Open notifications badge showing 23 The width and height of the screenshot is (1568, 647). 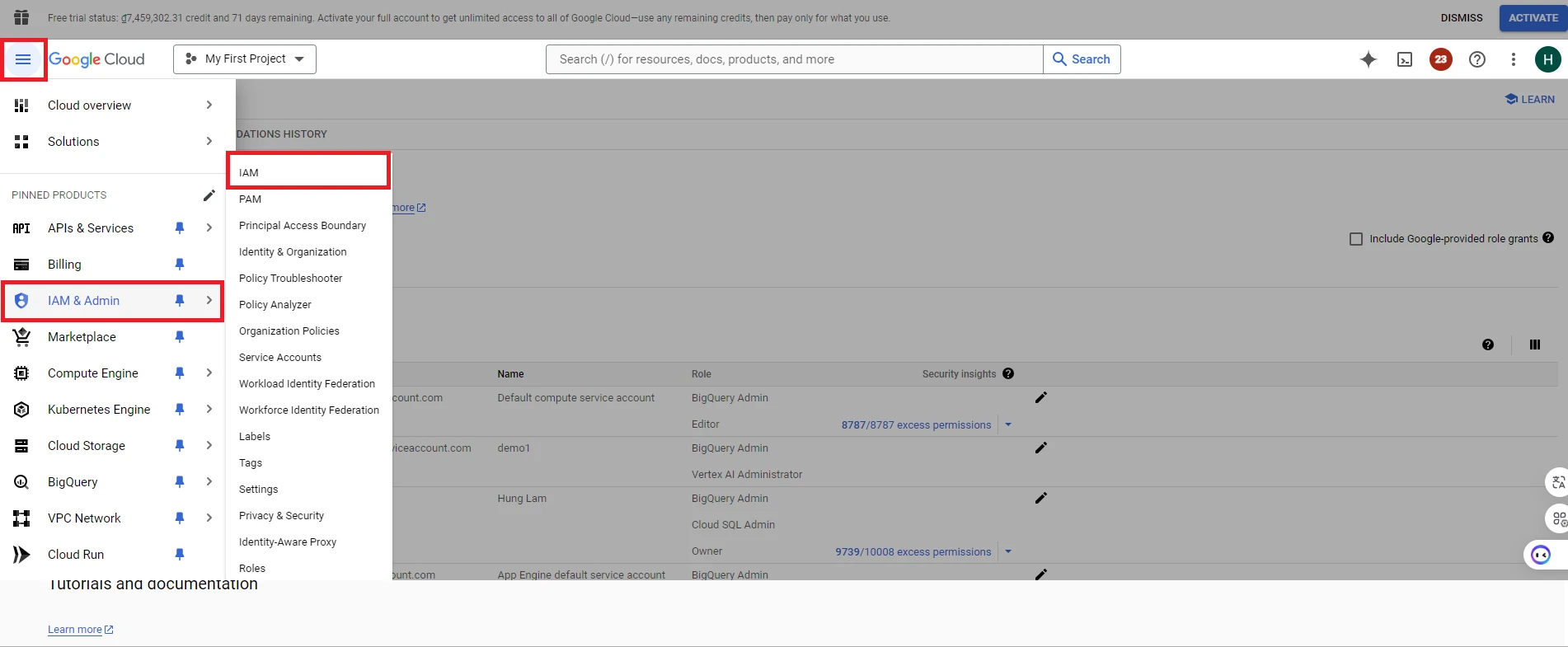(1440, 59)
